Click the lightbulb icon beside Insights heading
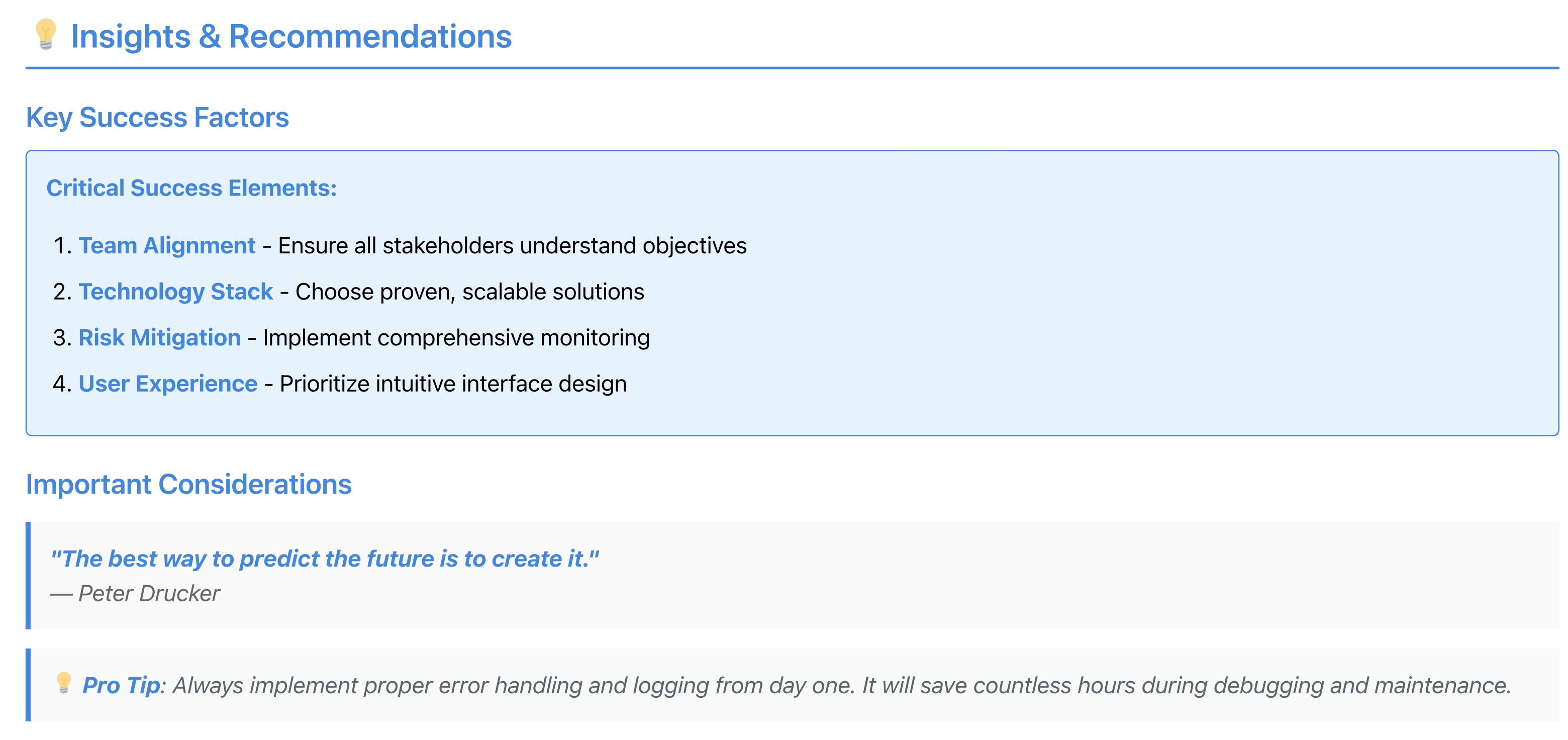This screenshot has width=1568, height=740. point(46,34)
